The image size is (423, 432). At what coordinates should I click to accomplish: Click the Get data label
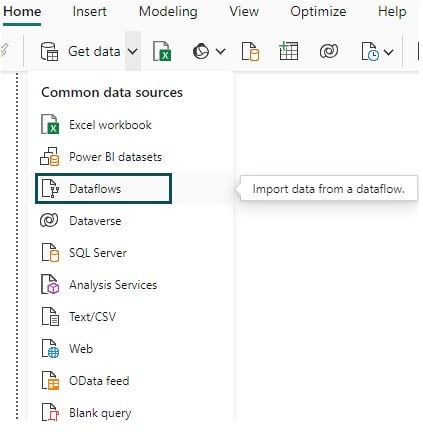[94, 52]
